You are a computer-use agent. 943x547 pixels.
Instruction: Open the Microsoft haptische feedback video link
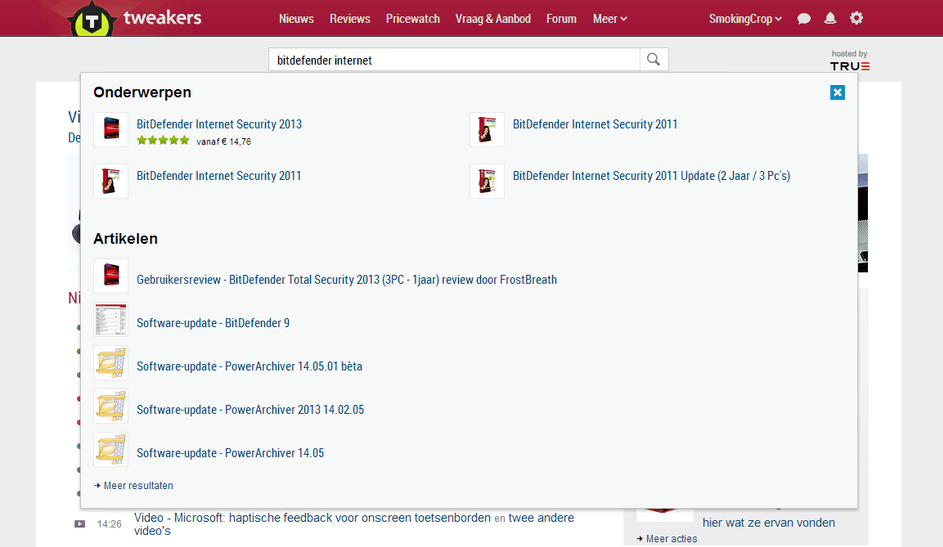pos(312,518)
